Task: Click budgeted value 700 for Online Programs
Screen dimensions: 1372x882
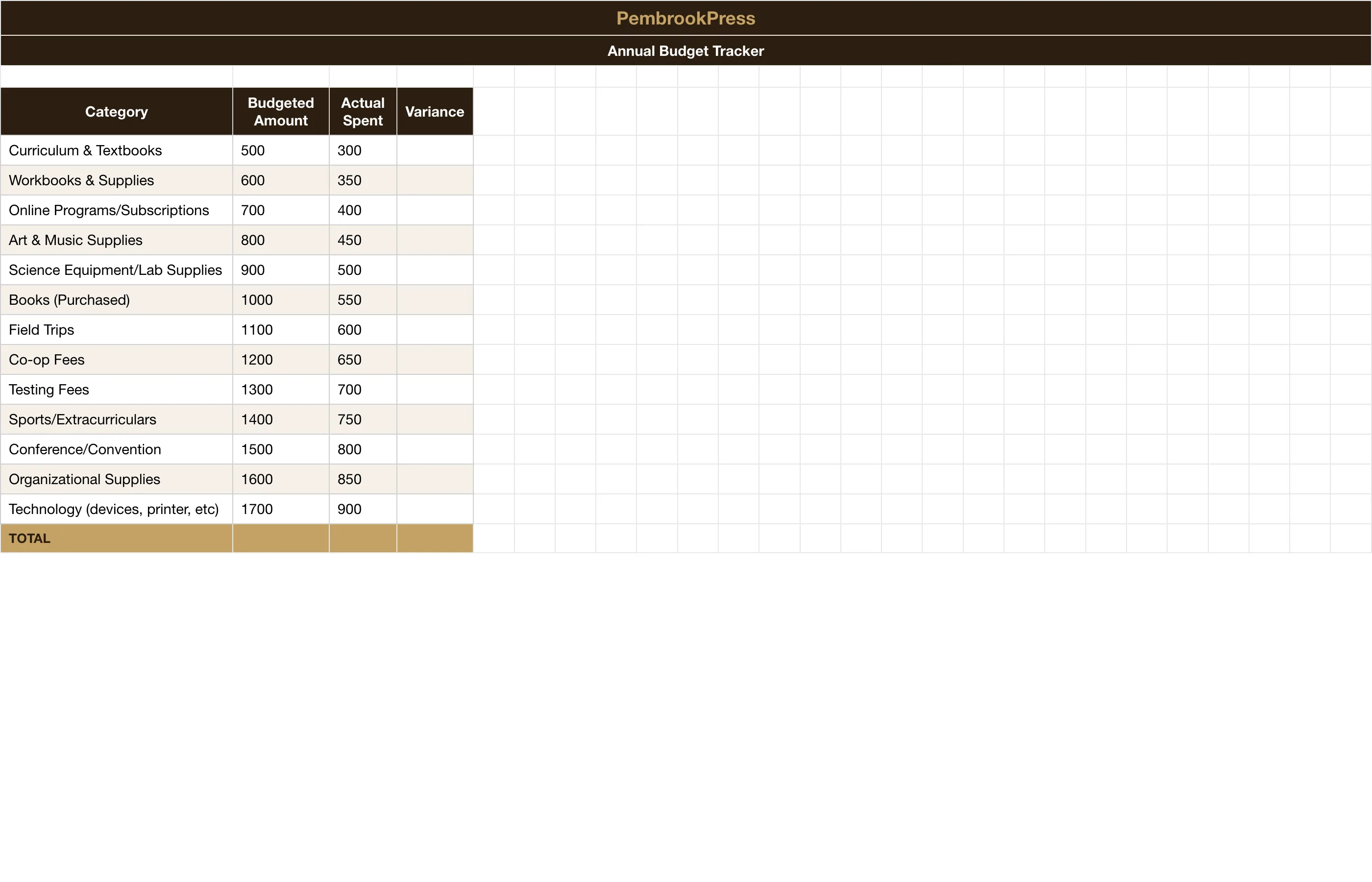Action: [x=281, y=210]
